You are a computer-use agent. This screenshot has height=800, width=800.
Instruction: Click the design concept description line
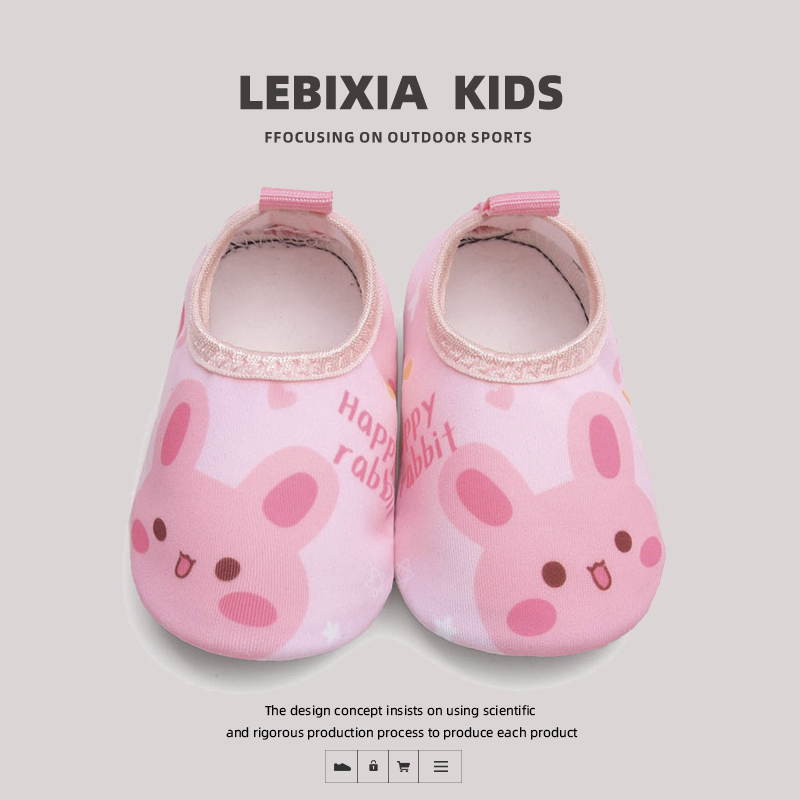(x=400, y=711)
